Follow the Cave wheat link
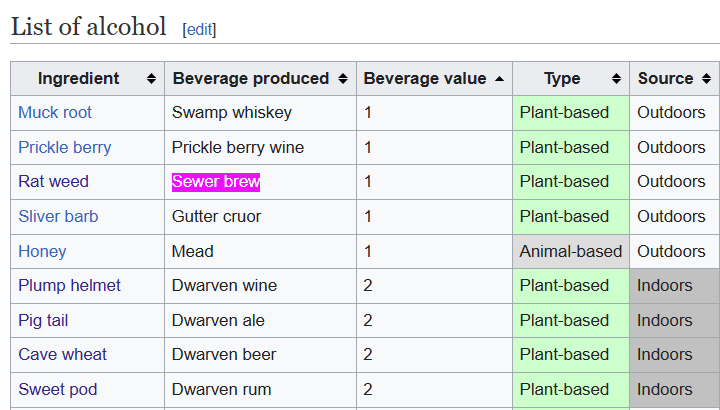 click(62, 354)
